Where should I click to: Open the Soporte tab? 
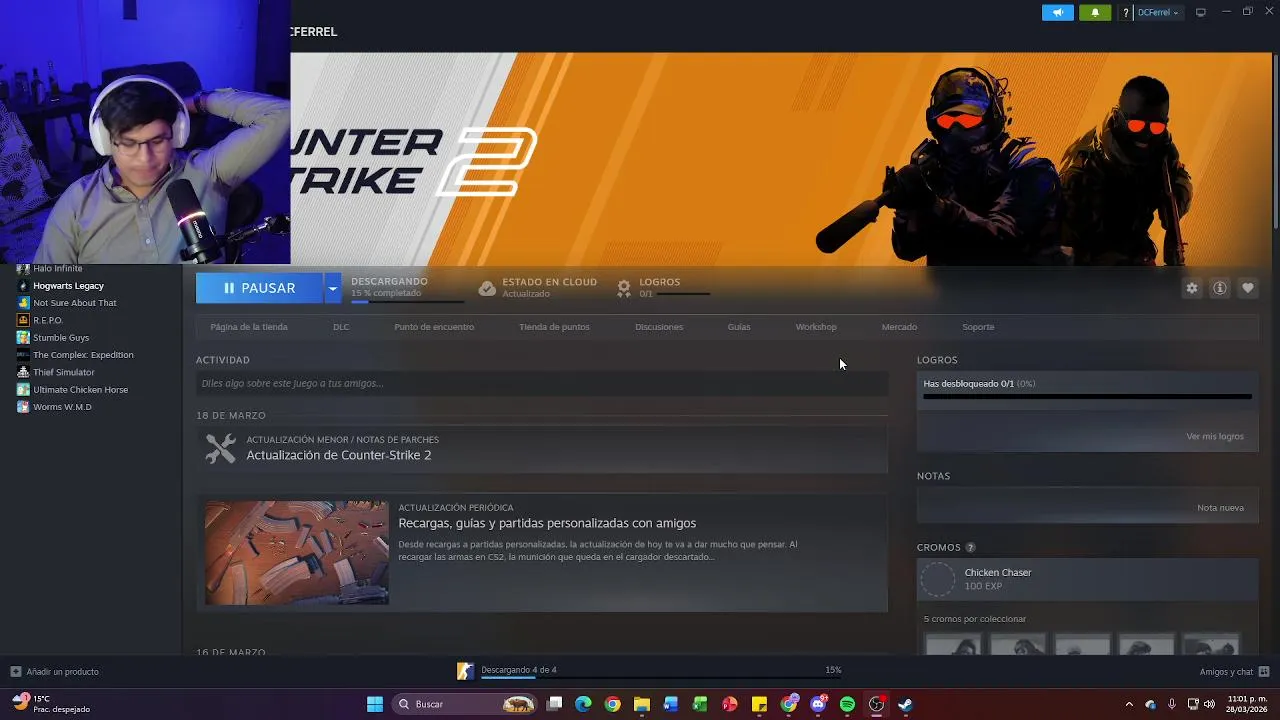tap(978, 327)
